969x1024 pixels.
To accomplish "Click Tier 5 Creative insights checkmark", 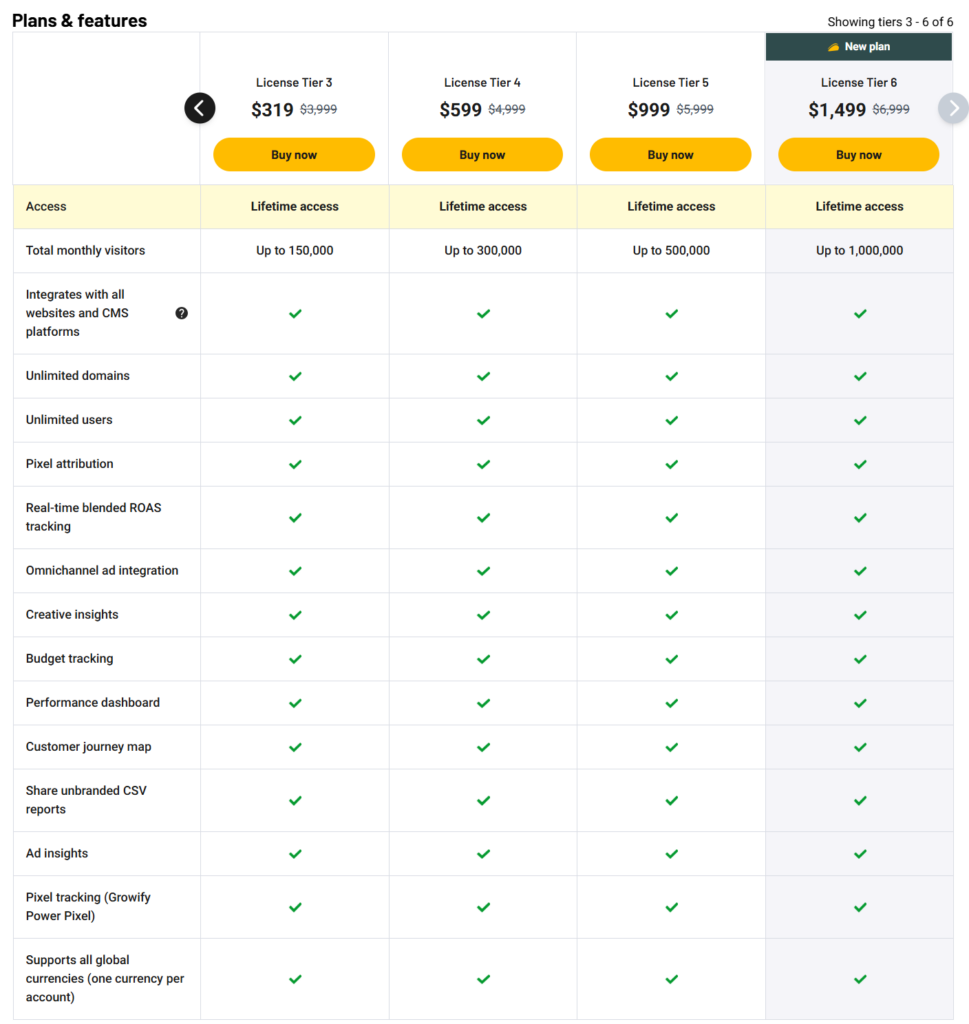I will click(x=671, y=615).
